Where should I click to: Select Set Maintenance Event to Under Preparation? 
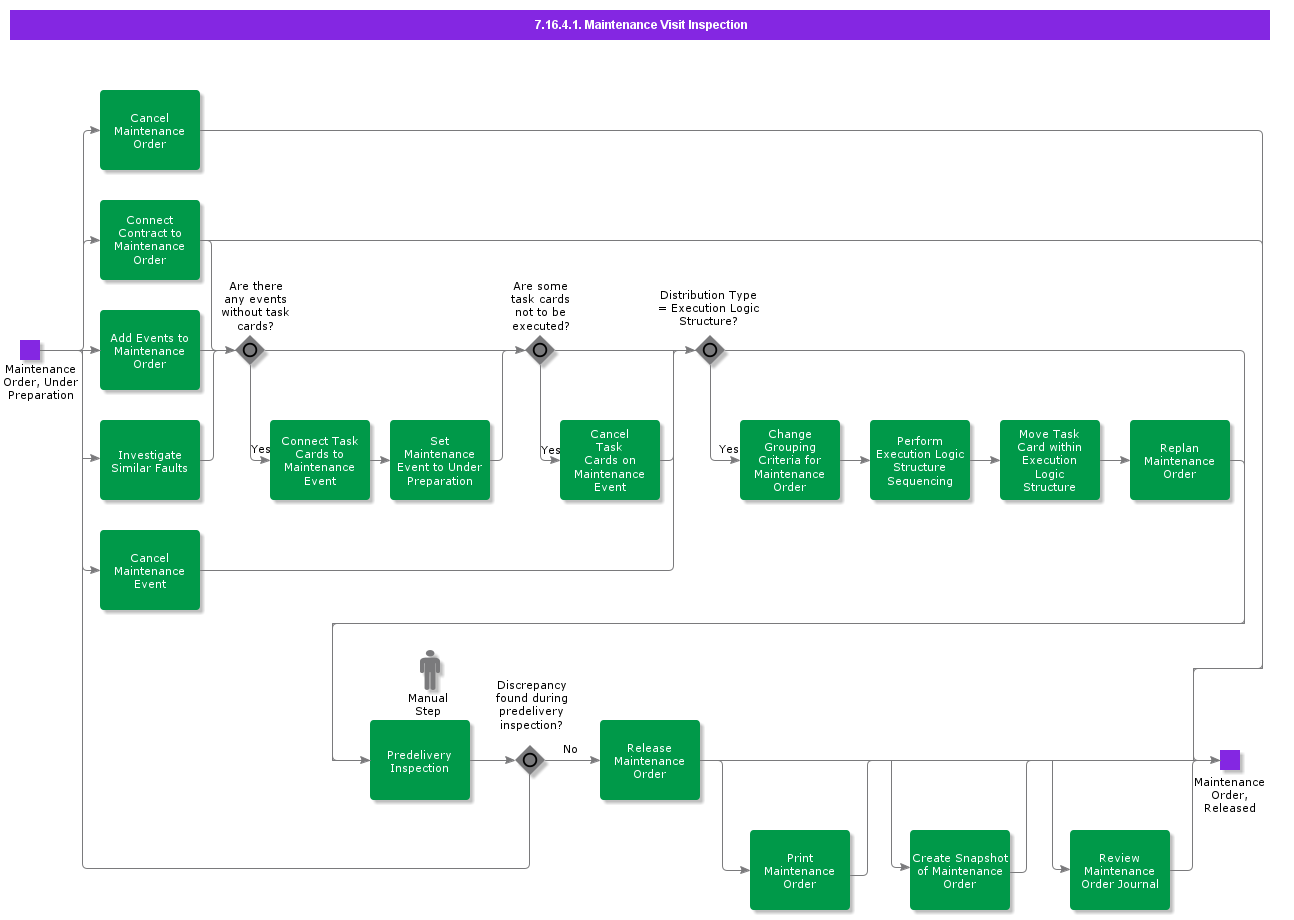point(440,460)
